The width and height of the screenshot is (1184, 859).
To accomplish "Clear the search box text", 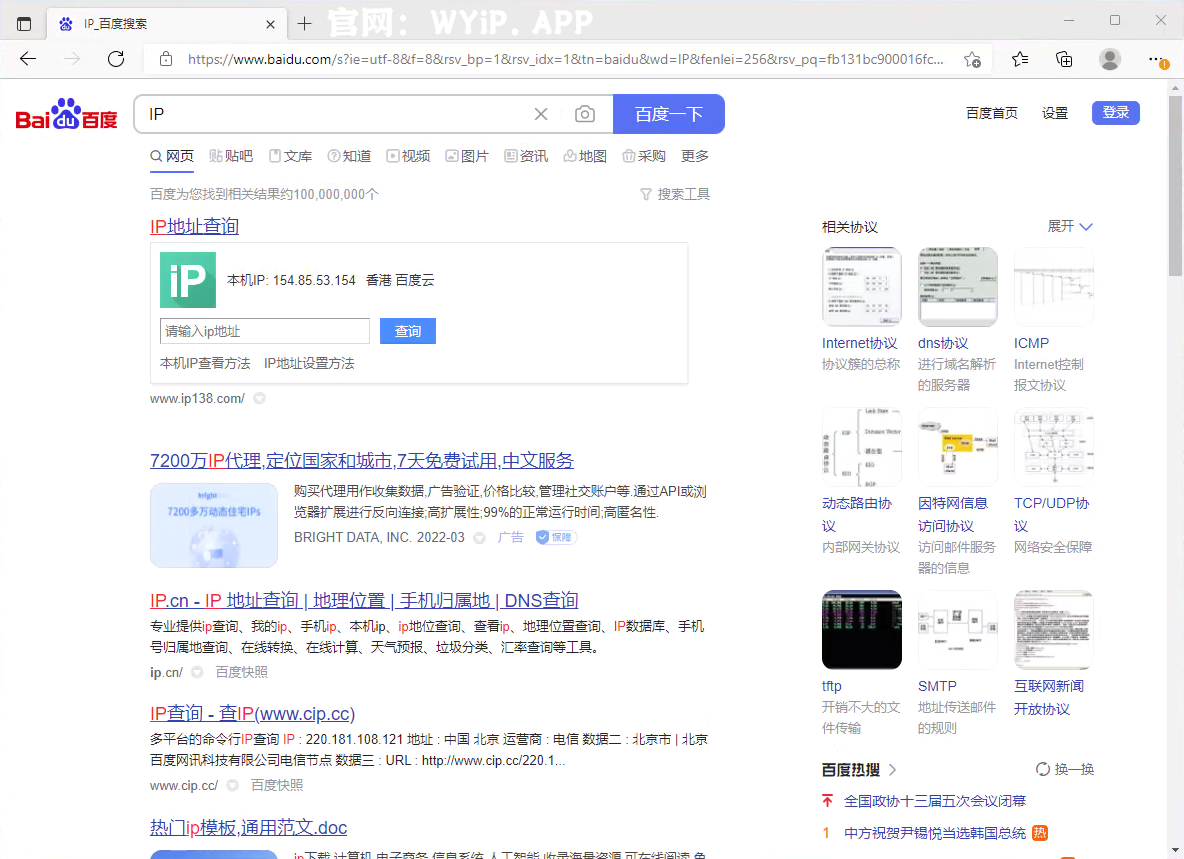I will (541, 114).
